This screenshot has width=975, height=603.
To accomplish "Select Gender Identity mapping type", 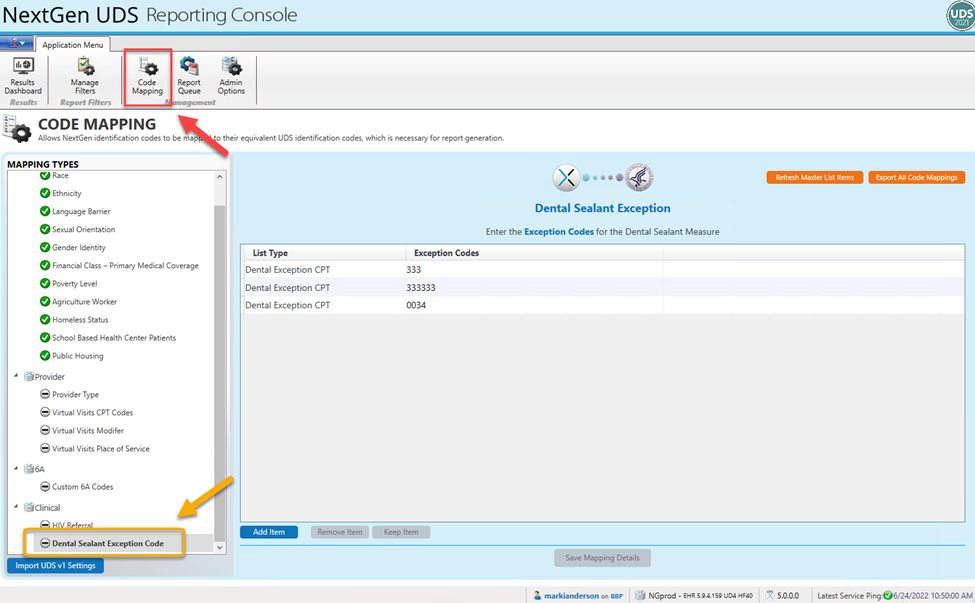I will pyautogui.click(x=78, y=247).
